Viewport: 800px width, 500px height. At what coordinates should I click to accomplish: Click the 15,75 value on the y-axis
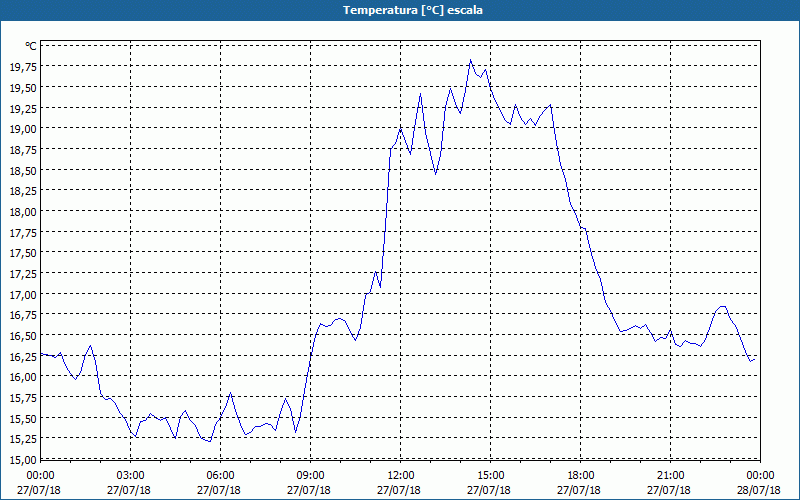tap(23, 397)
